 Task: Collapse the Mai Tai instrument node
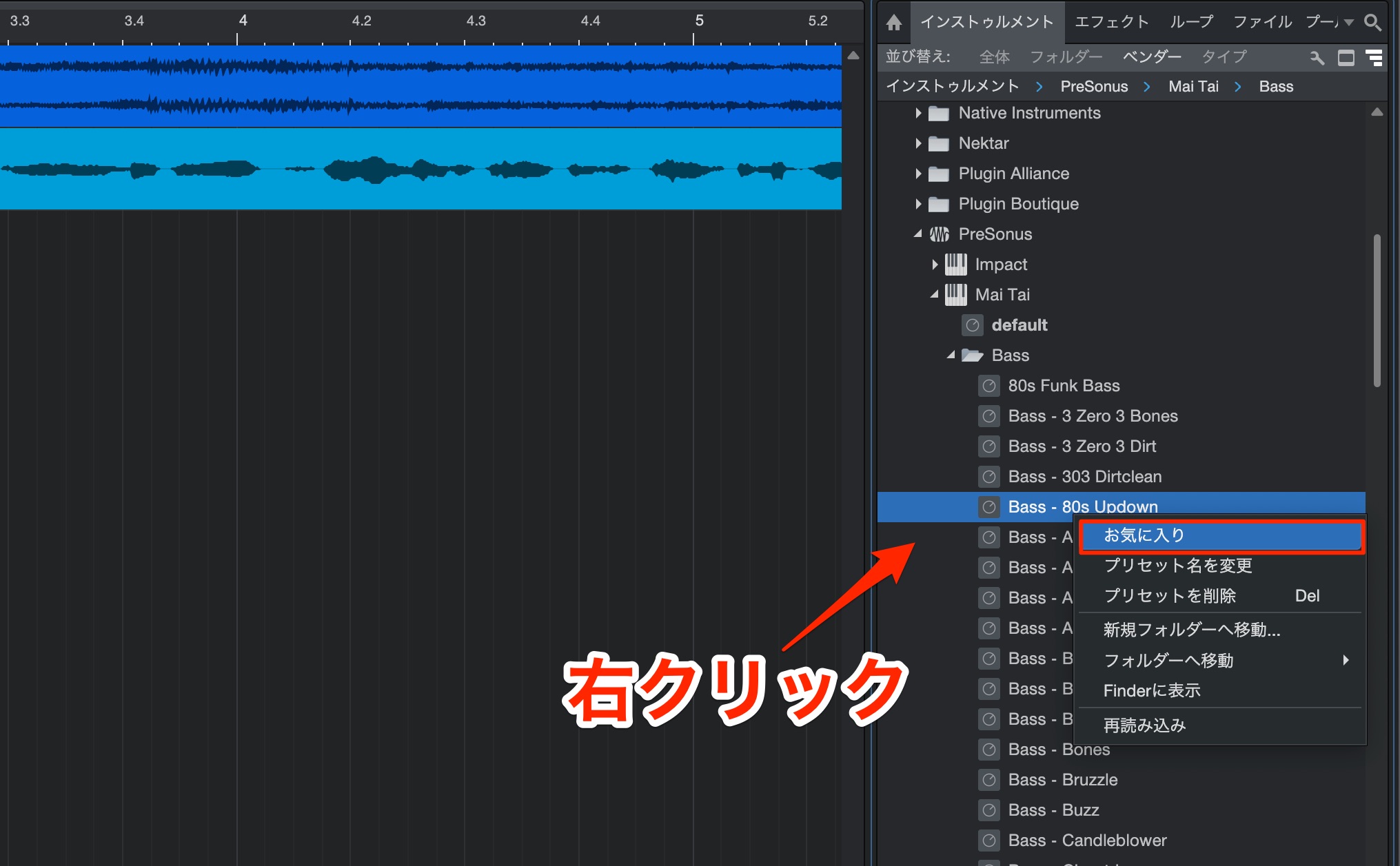tap(935, 294)
